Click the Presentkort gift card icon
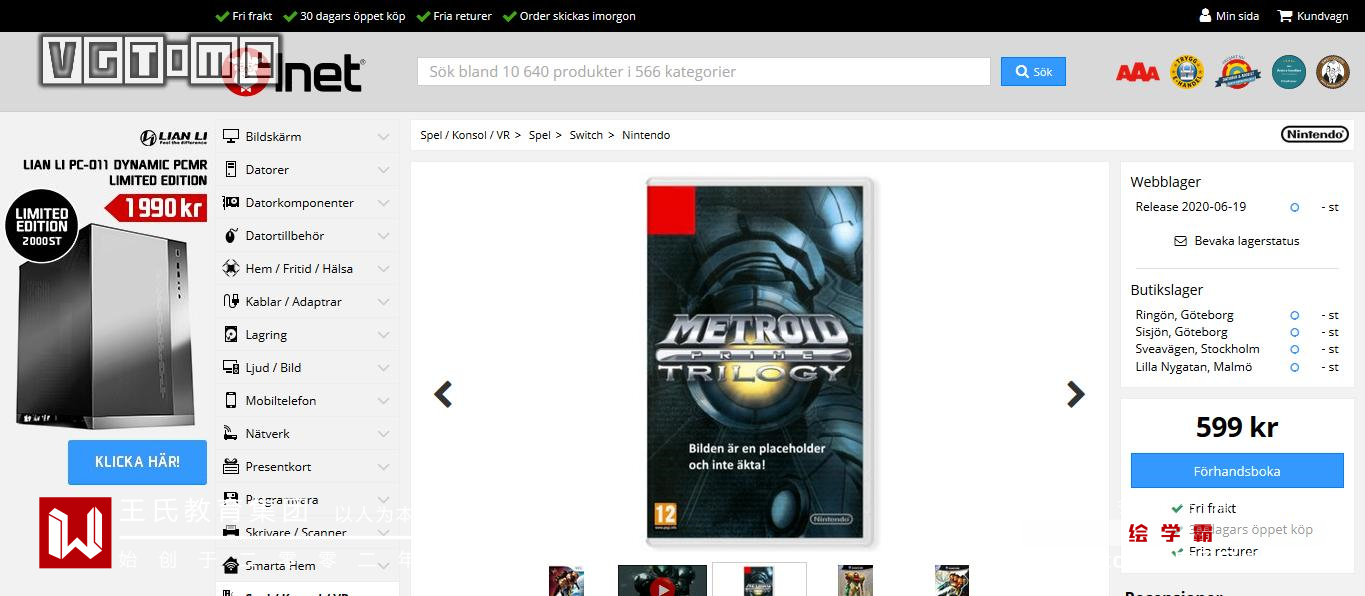1365x596 pixels. pos(231,466)
